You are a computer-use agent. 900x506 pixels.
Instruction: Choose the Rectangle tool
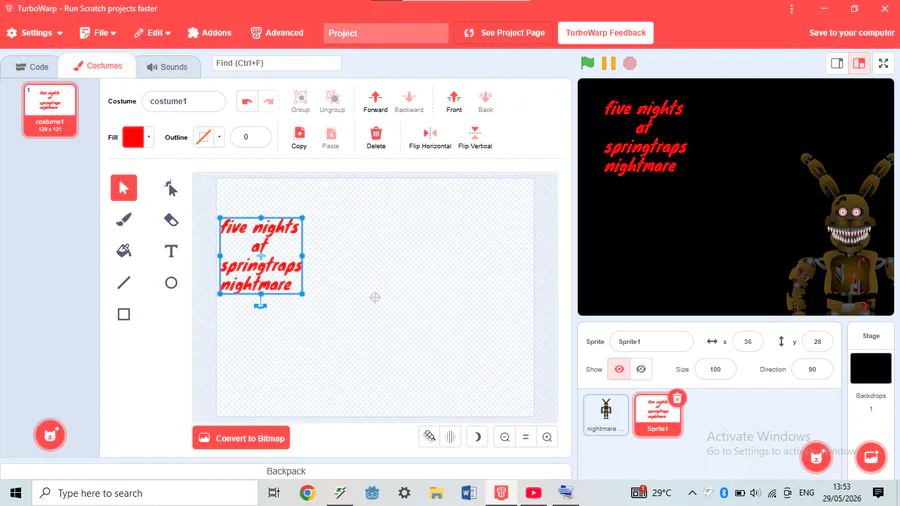pos(124,314)
